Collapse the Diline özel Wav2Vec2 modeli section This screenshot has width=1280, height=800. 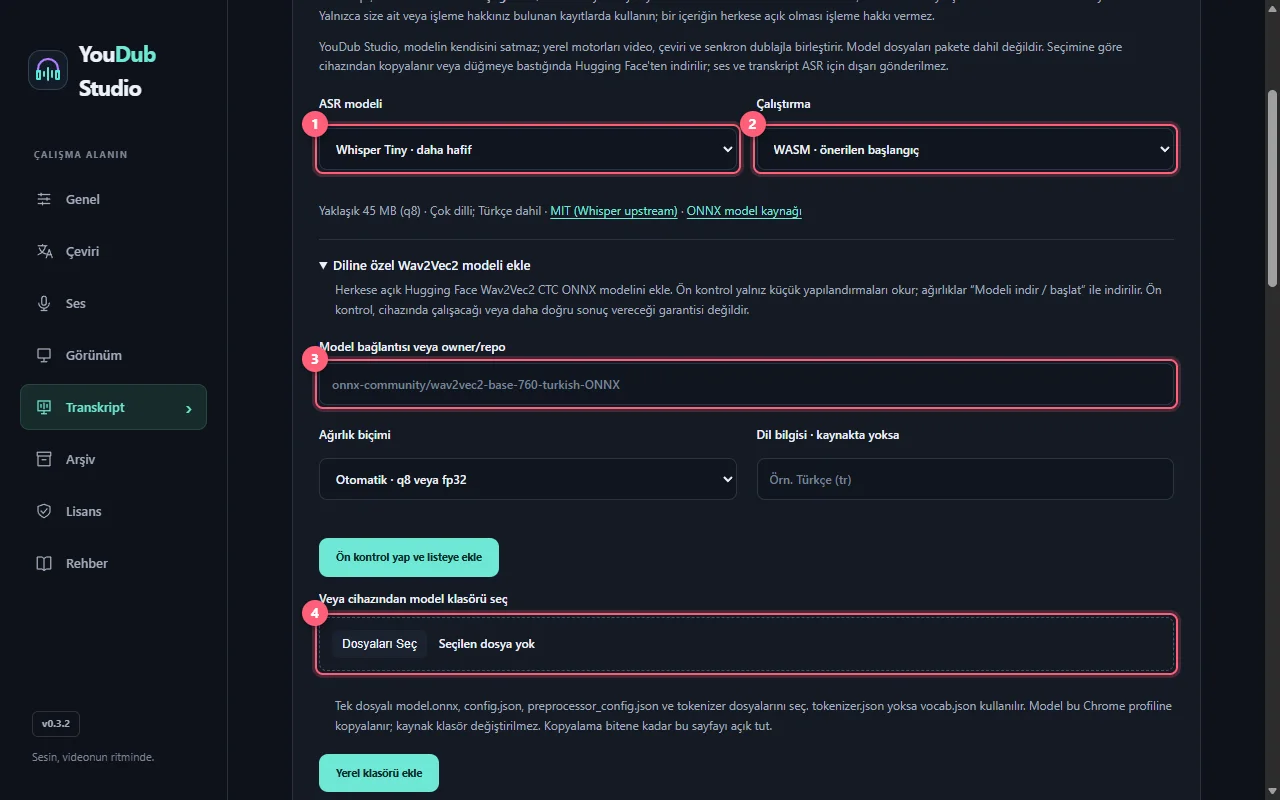coord(425,265)
